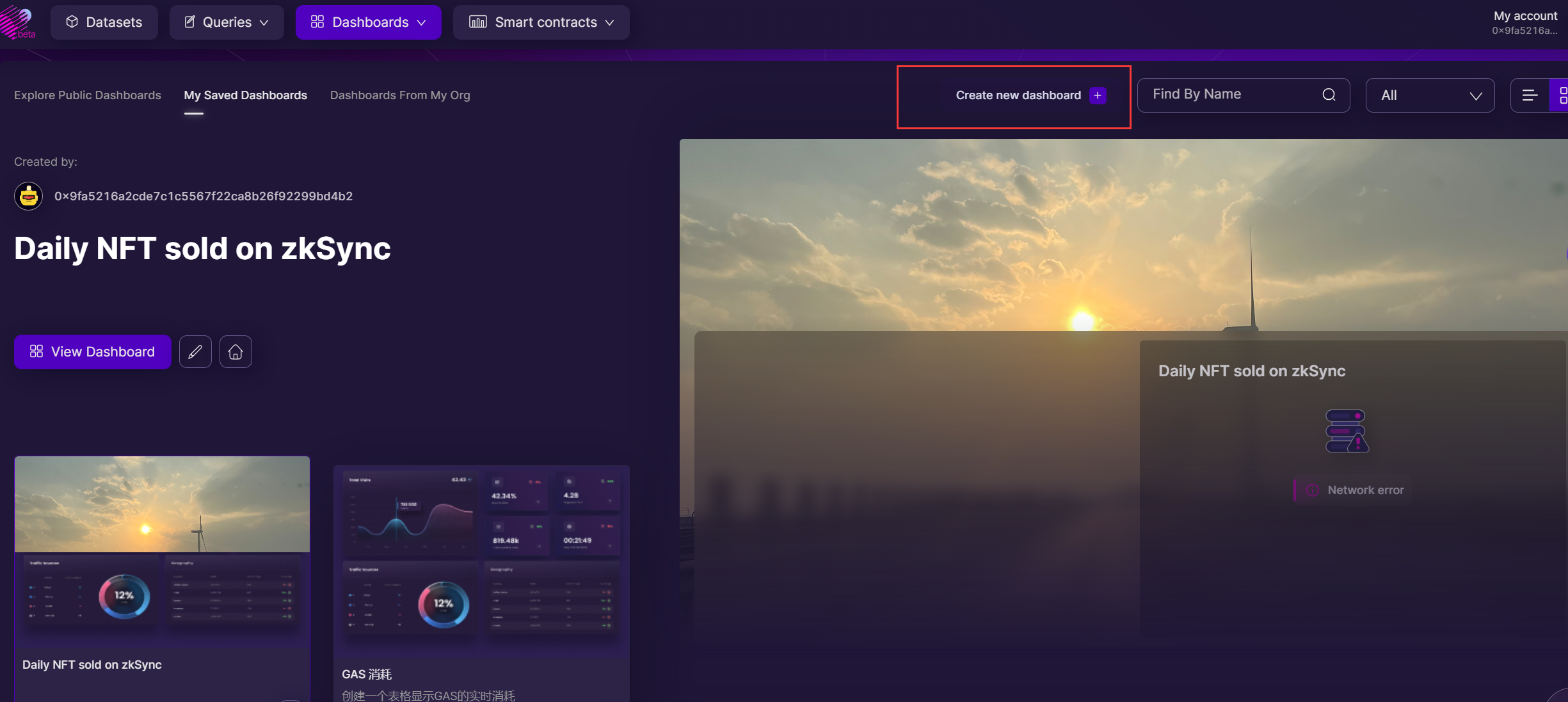Click the search magnifier icon
Viewport: 1568px width, 702px height.
point(1329,95)
